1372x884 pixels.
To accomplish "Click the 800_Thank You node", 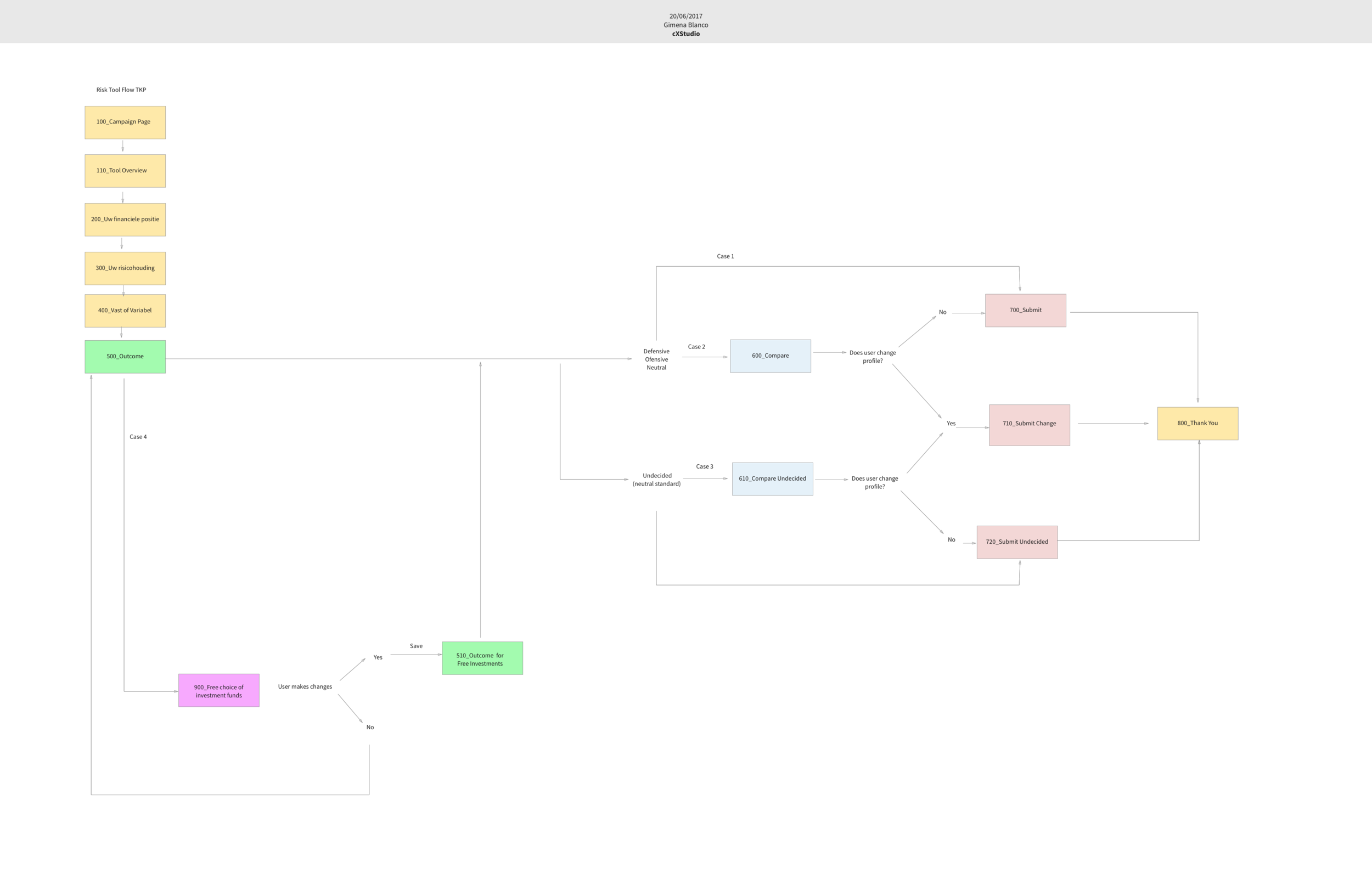I will click(1197, 424).
